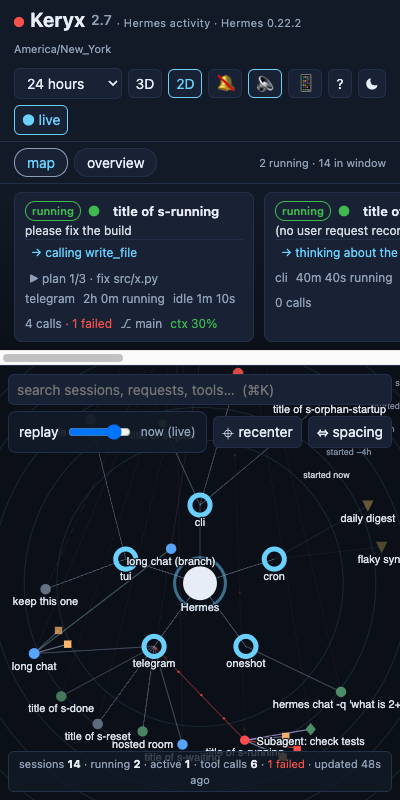Click the 1 failed text in the session card
Screen dimensions: 400x800
click(x=91, y=323)
